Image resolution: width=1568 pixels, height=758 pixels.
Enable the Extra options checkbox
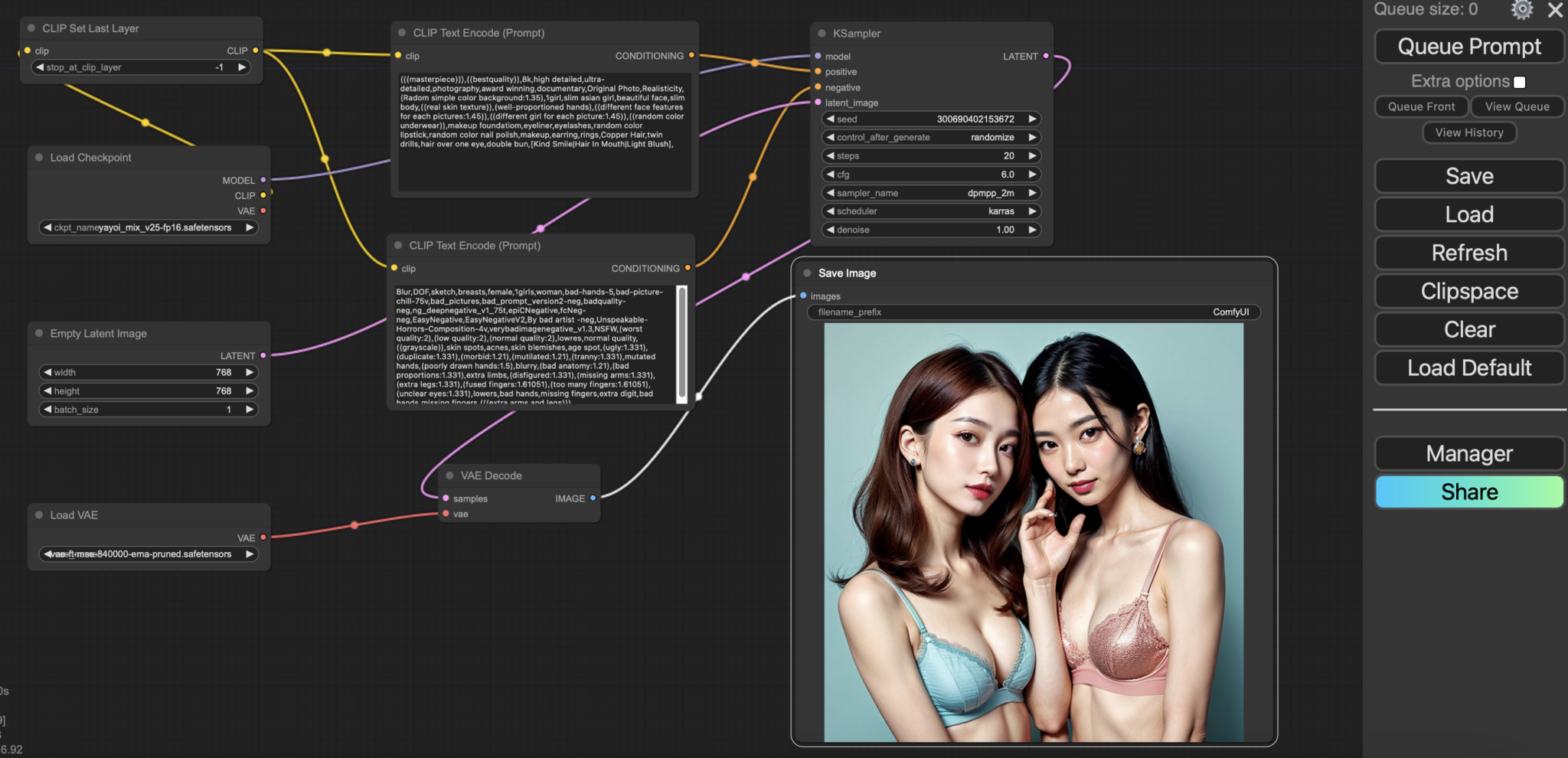click(x=1519, y=81)
